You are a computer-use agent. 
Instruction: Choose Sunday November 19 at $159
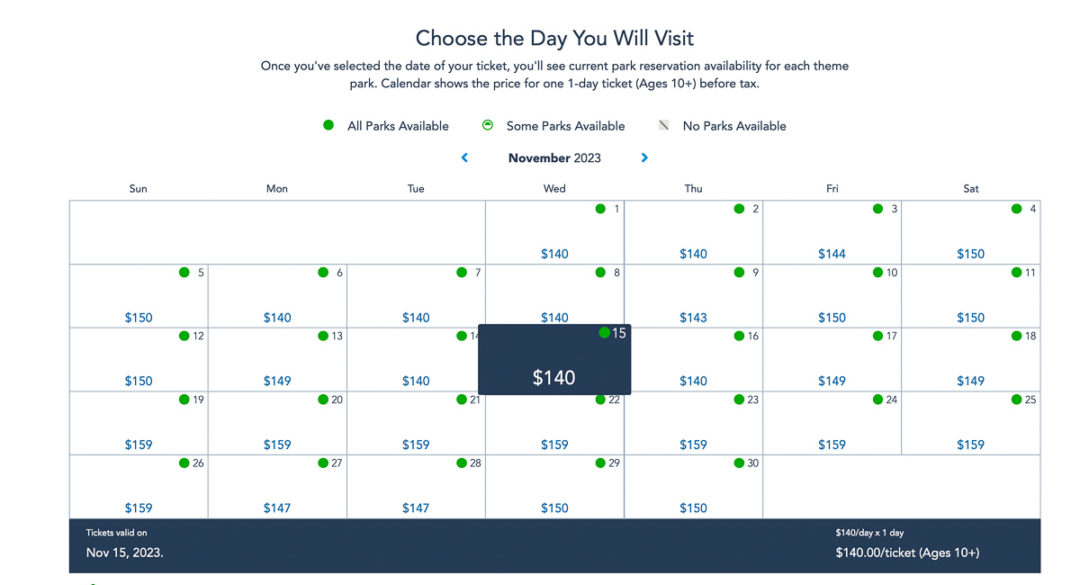(x=138, y=423)
